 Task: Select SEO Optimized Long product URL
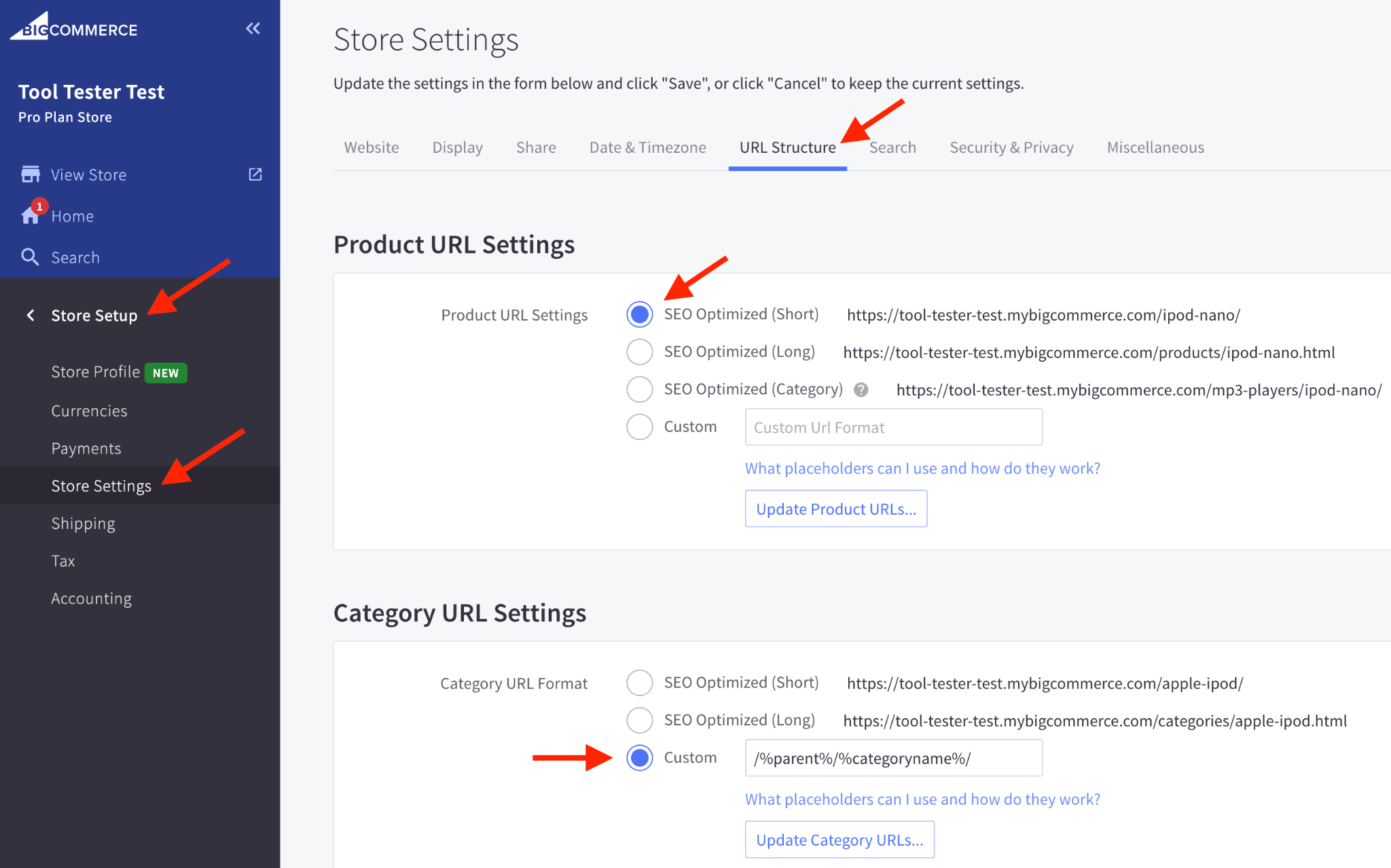tap(638, 352)
